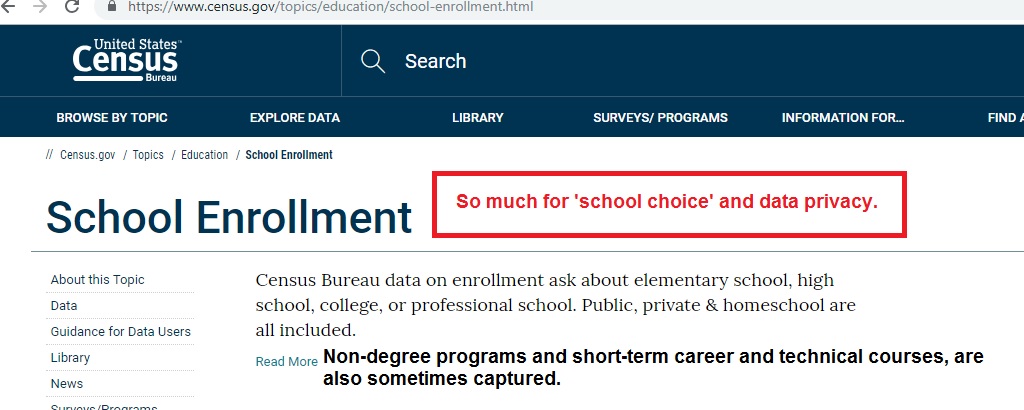The width and height of the screenshot is (1024, 410).
Task: Open Guidance for Data Users
Action: coord(121,332)
